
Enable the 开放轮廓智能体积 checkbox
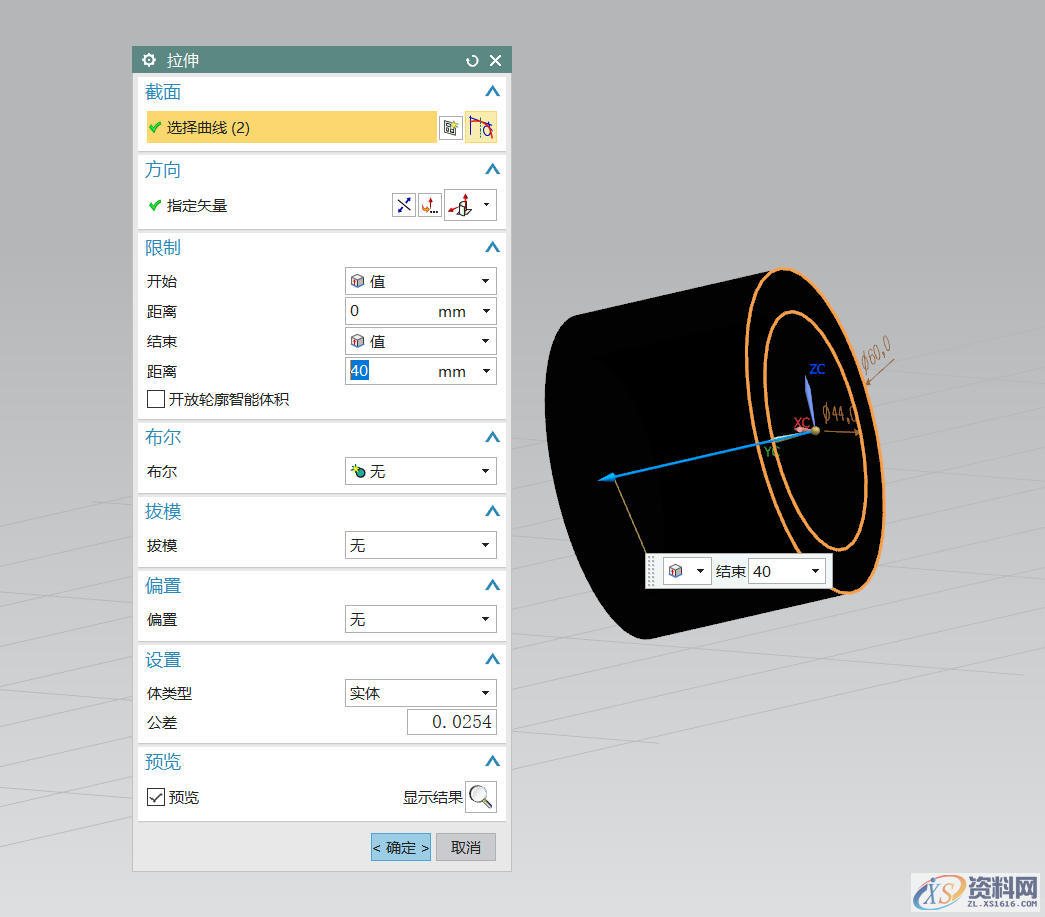coord(155,399)
